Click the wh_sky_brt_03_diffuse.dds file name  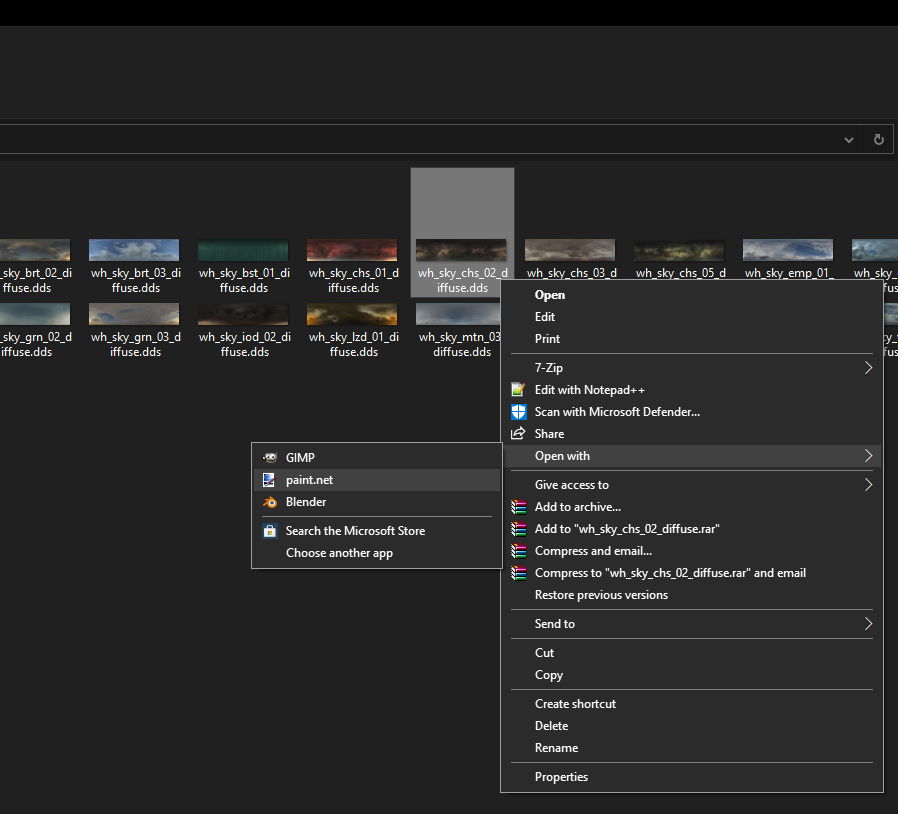click(136, 281)
